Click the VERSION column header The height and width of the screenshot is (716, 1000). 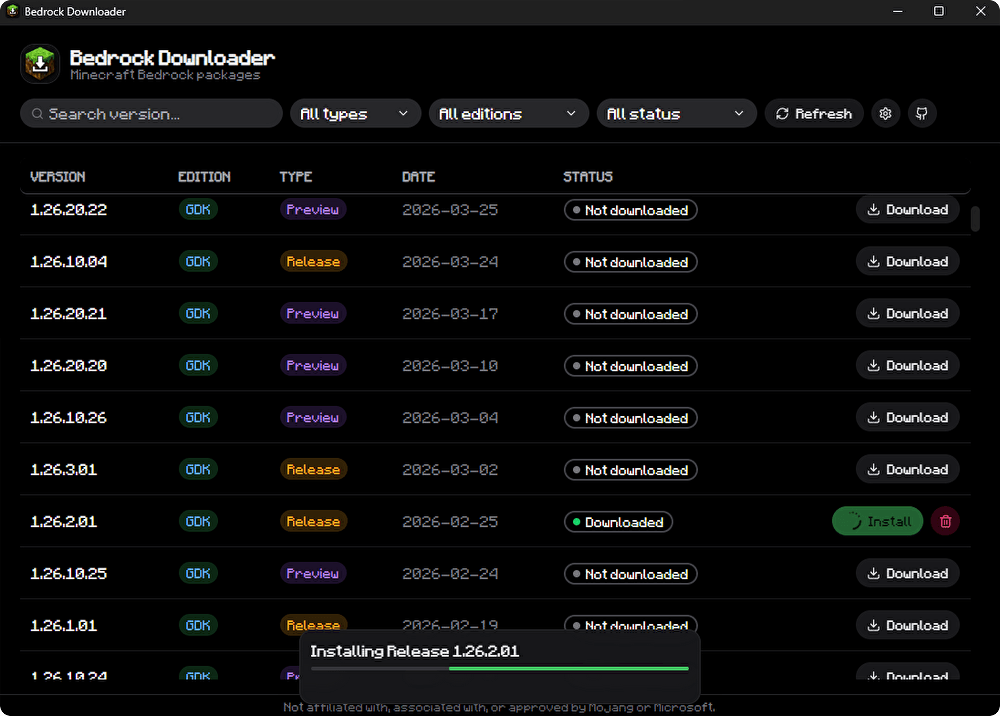57,177
